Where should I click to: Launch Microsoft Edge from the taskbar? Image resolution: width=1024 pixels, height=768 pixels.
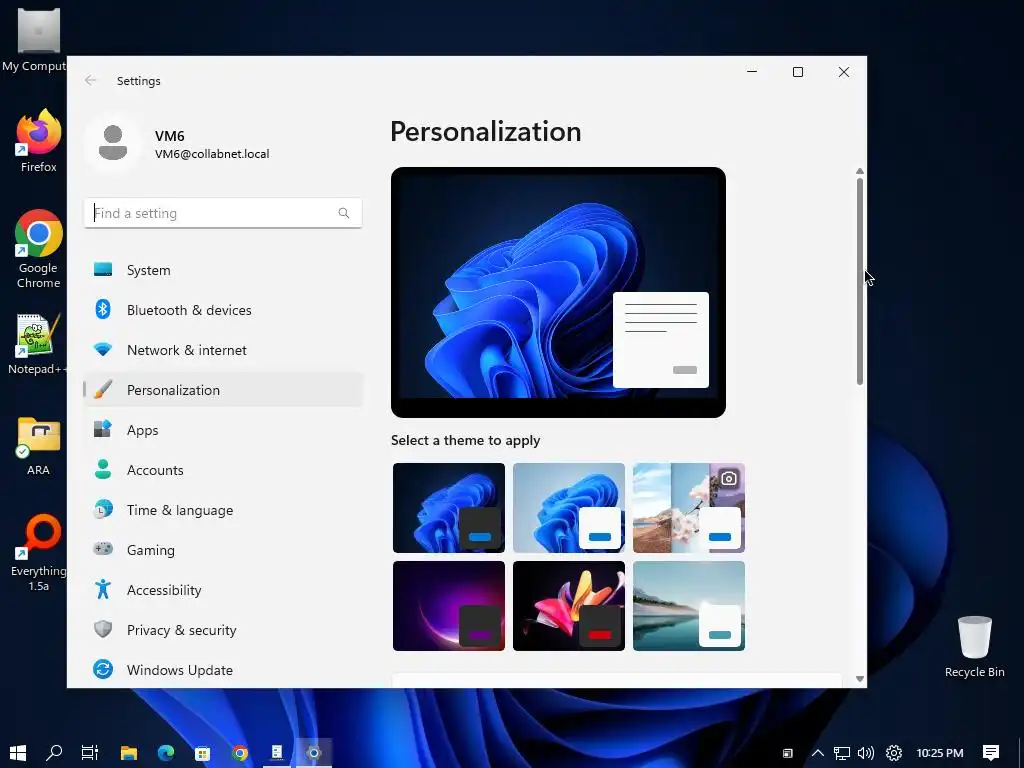click(x=166, y=753)
